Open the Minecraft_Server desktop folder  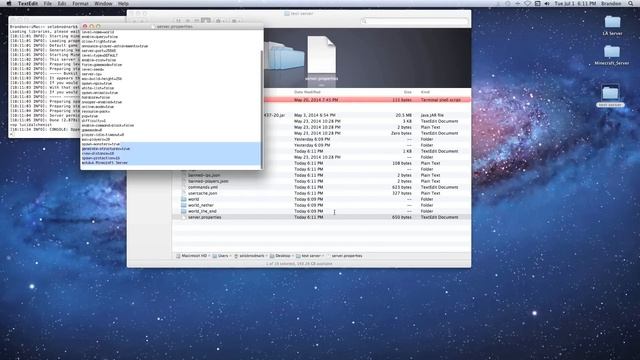pos(611,55)
